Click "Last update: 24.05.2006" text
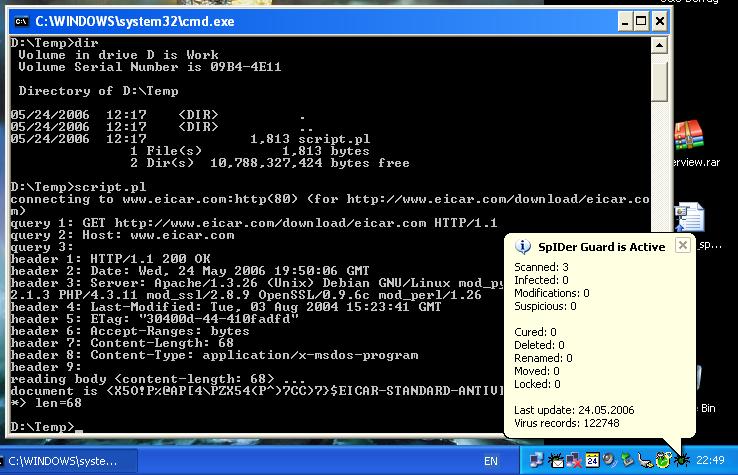738x475 pixels. (574, 410)
